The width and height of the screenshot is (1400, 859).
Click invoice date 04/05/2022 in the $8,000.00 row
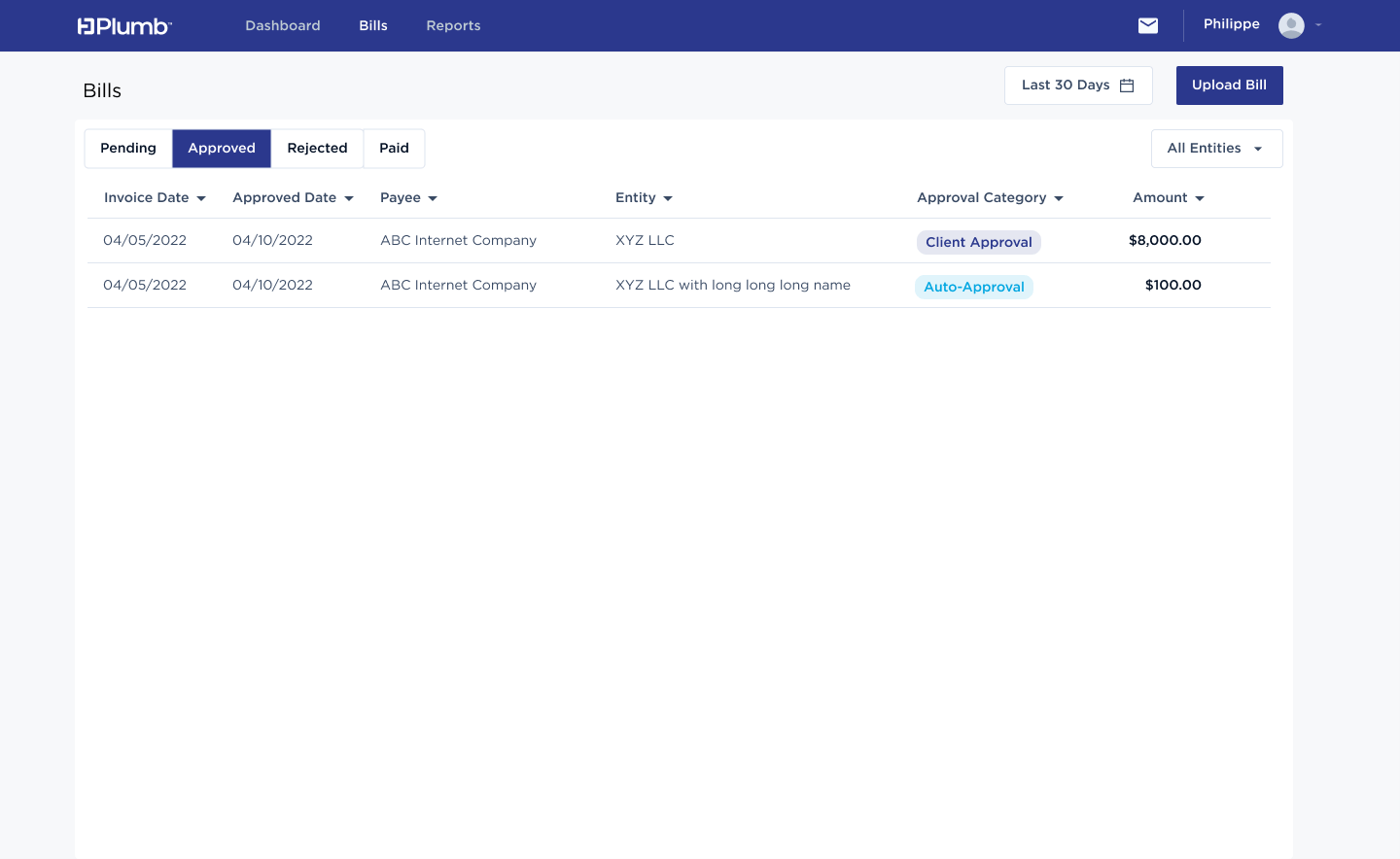(145, 240)
